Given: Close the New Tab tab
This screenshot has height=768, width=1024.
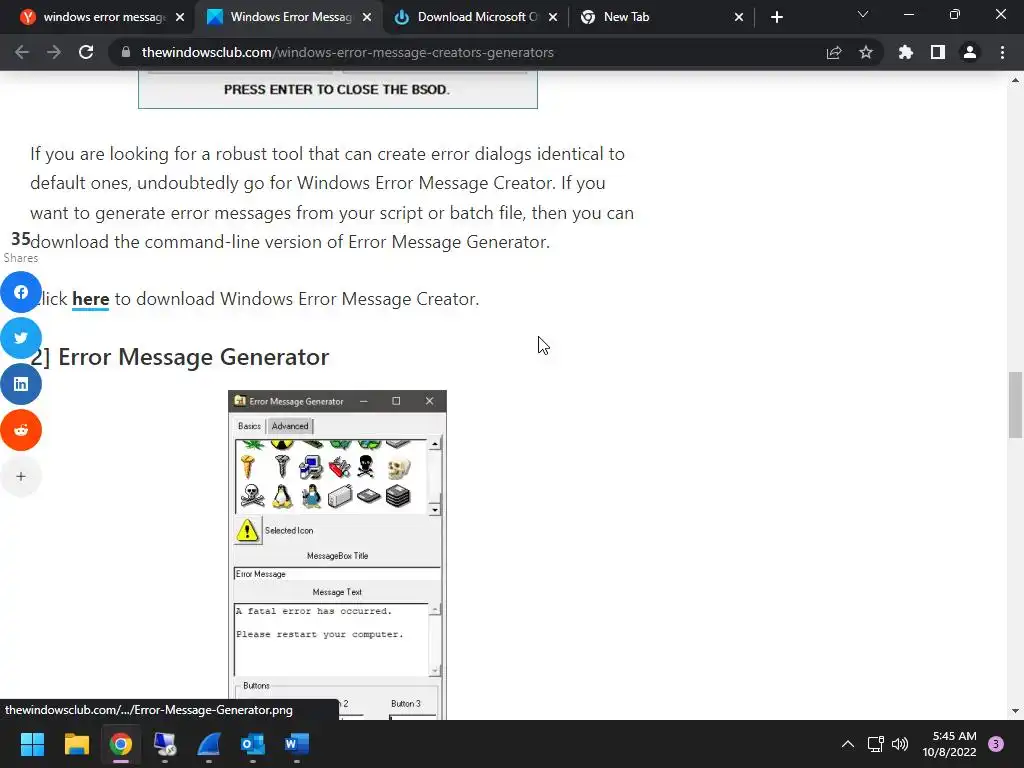Looking at the screenshot, I should coord(739,17).
